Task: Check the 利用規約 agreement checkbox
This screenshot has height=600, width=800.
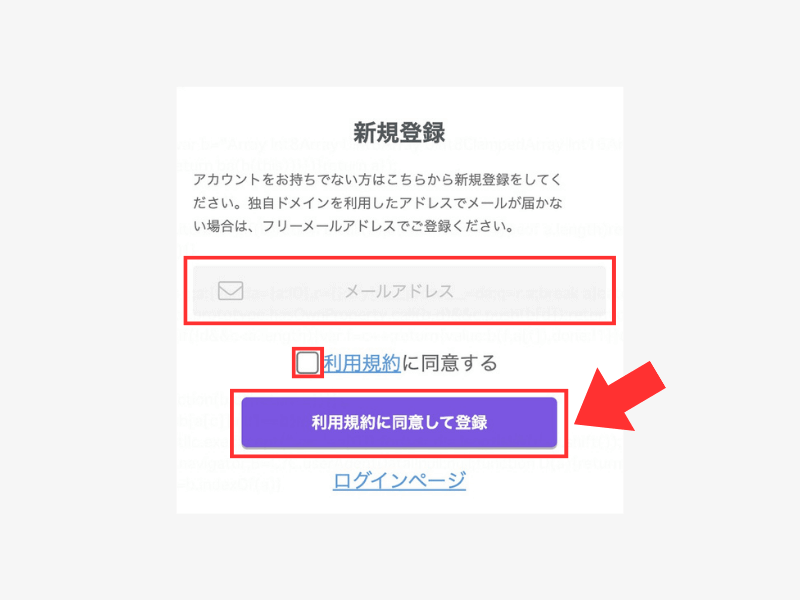Action: pos(308,363)
